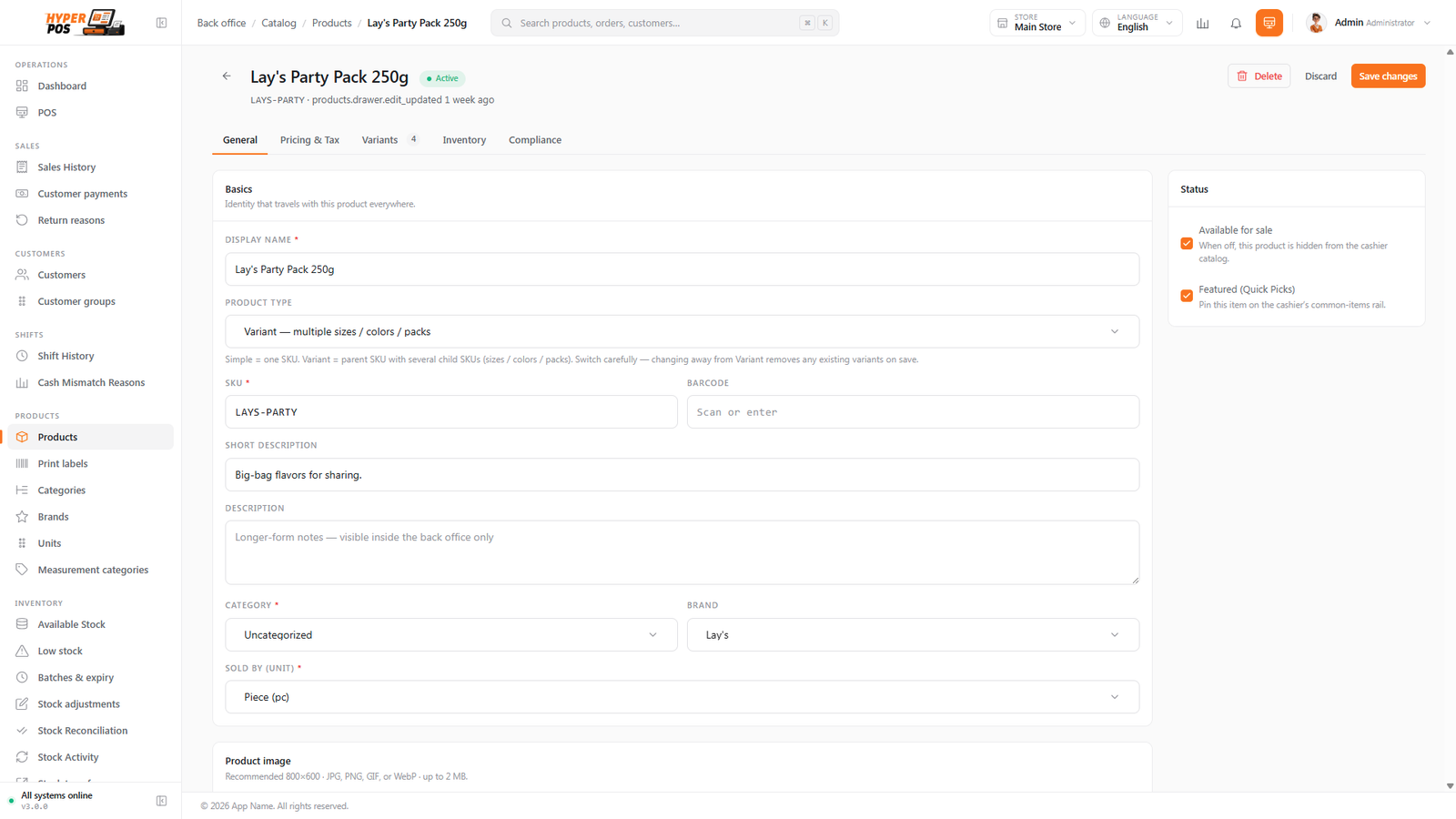Open Stock adjustments icon
Viewport: 1456px width, 819px height.
pyautogui.click(x=22, y=703)
